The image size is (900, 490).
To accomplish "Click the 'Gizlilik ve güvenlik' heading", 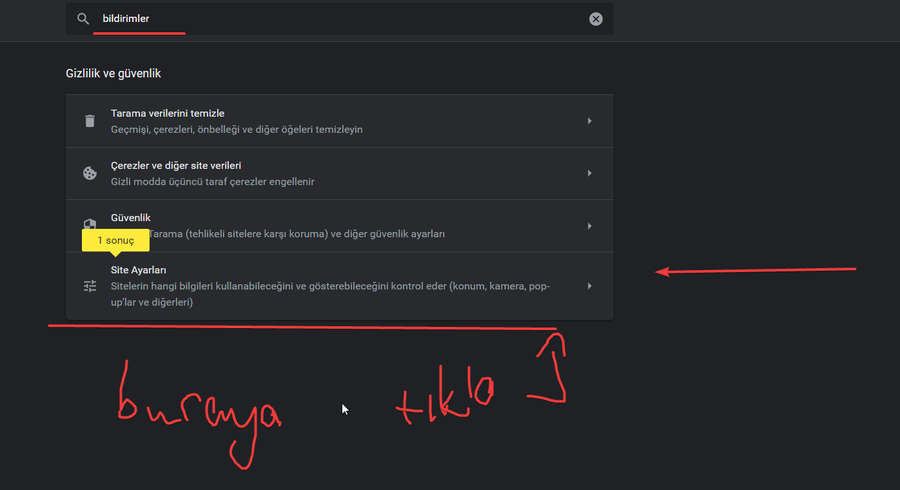I will click(x=113, y=74).
